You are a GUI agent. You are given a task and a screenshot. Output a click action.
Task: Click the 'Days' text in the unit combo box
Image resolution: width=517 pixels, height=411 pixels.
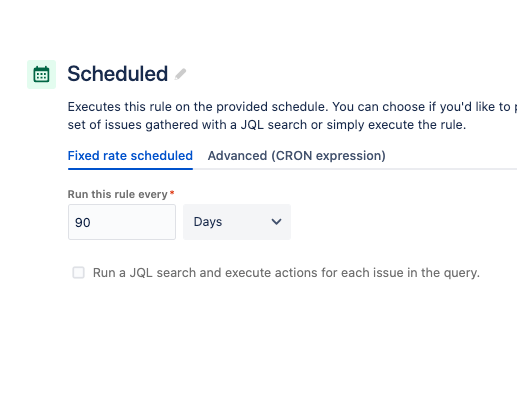[x=208, y=222]
